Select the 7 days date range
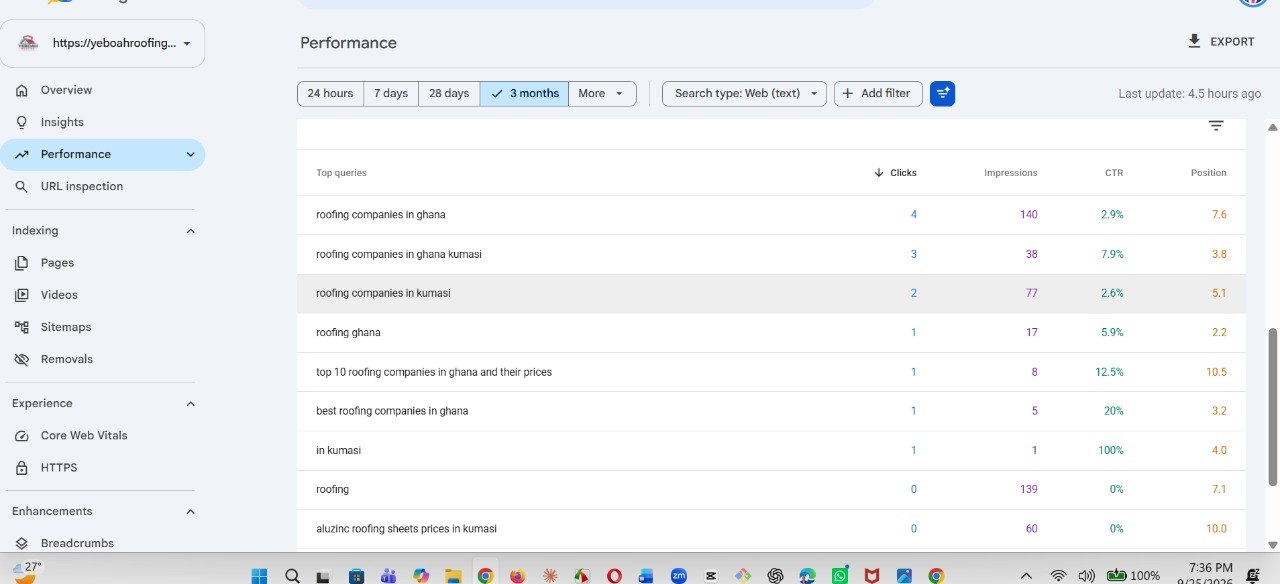The width and height of the screenshot is (1280, 584). (x=391, y=94)
